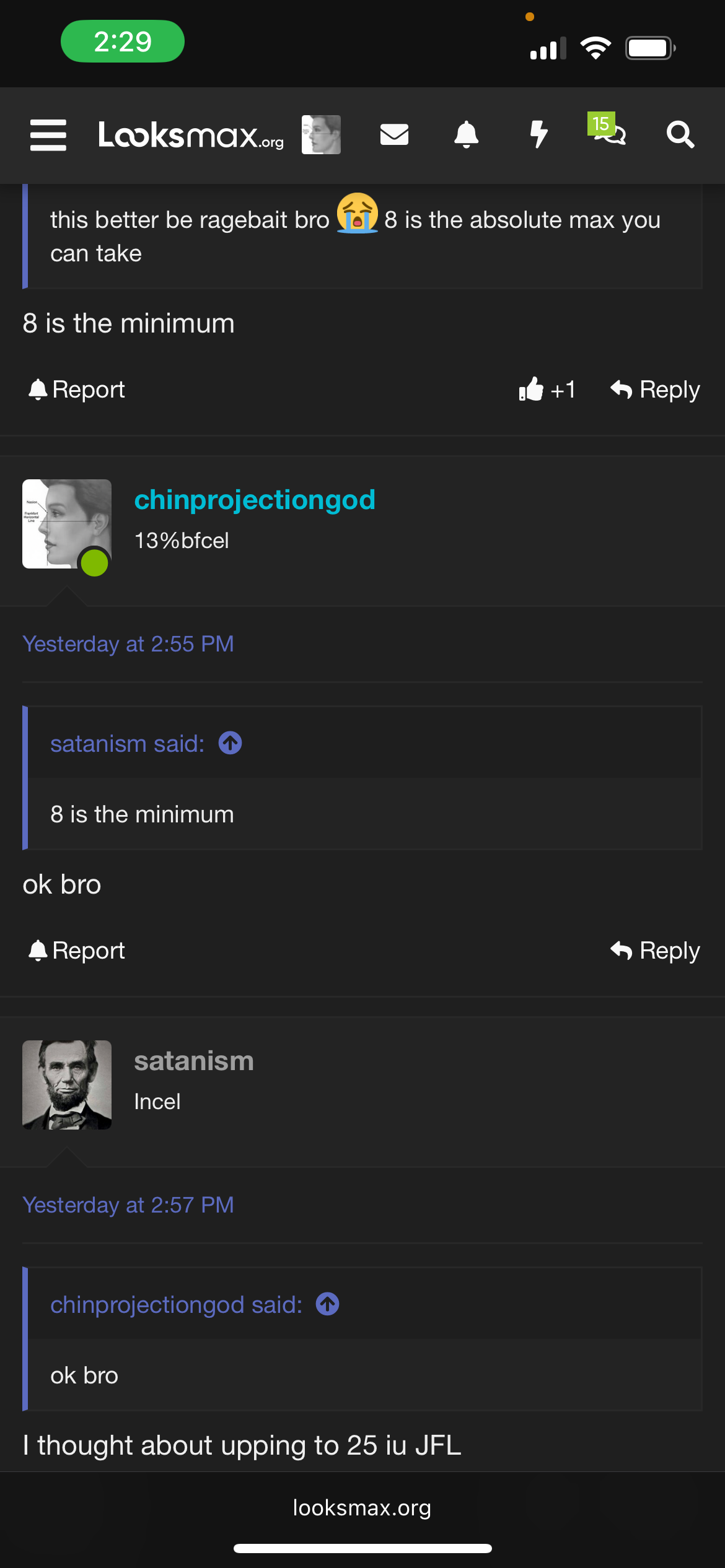Open the inbox envelope icon

coord(394,134)
